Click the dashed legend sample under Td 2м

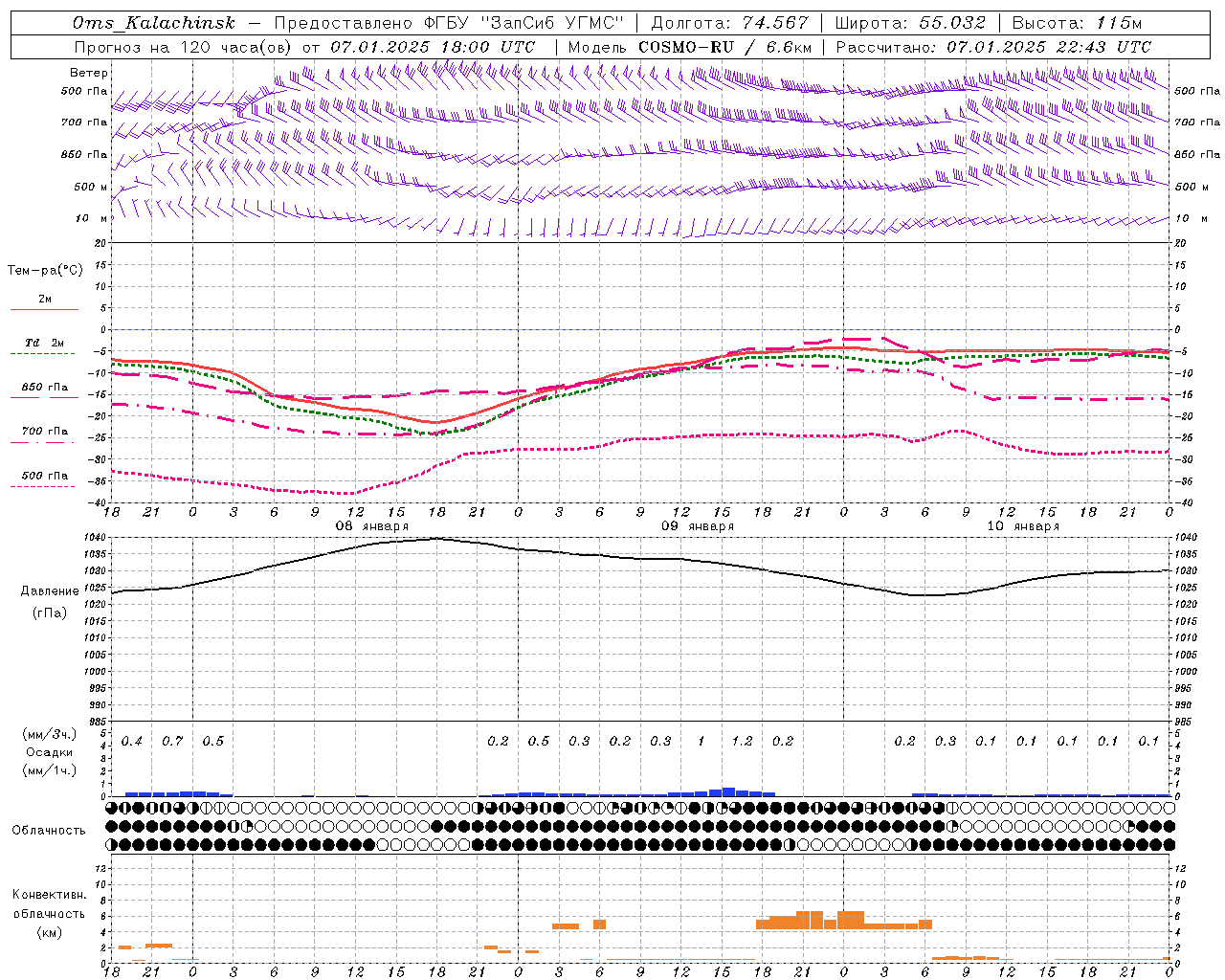click(43, 354)
